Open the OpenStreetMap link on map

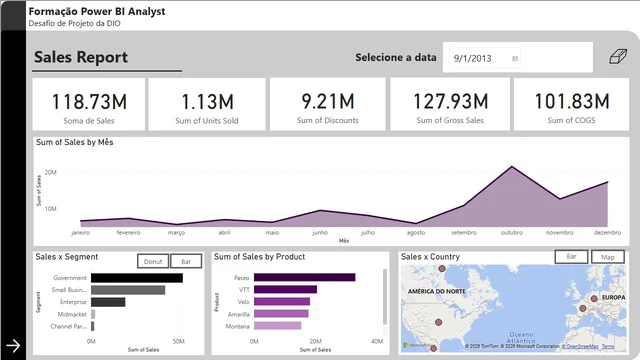tap(580, 347)
